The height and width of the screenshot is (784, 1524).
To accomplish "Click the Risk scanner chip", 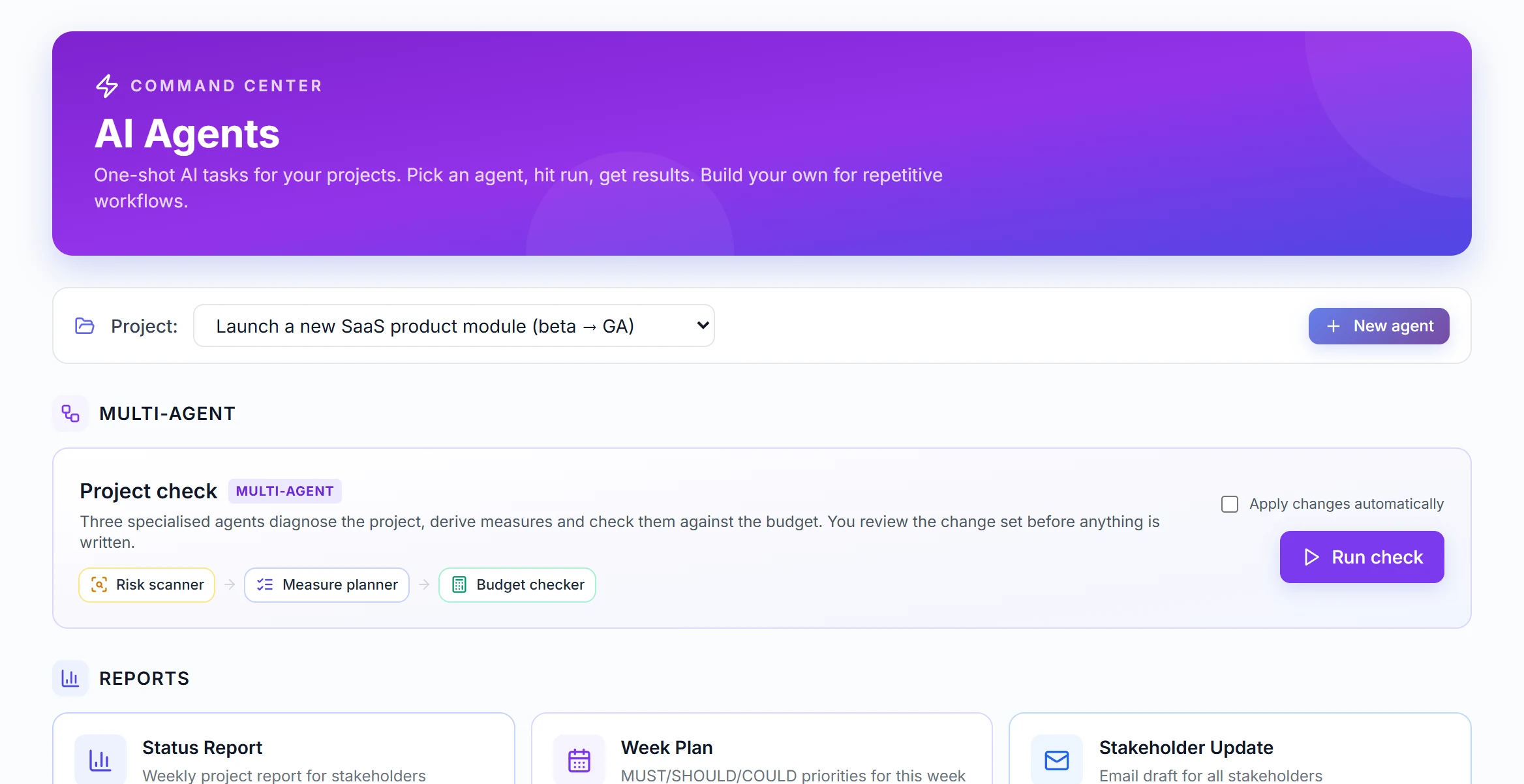I will 147,584.
